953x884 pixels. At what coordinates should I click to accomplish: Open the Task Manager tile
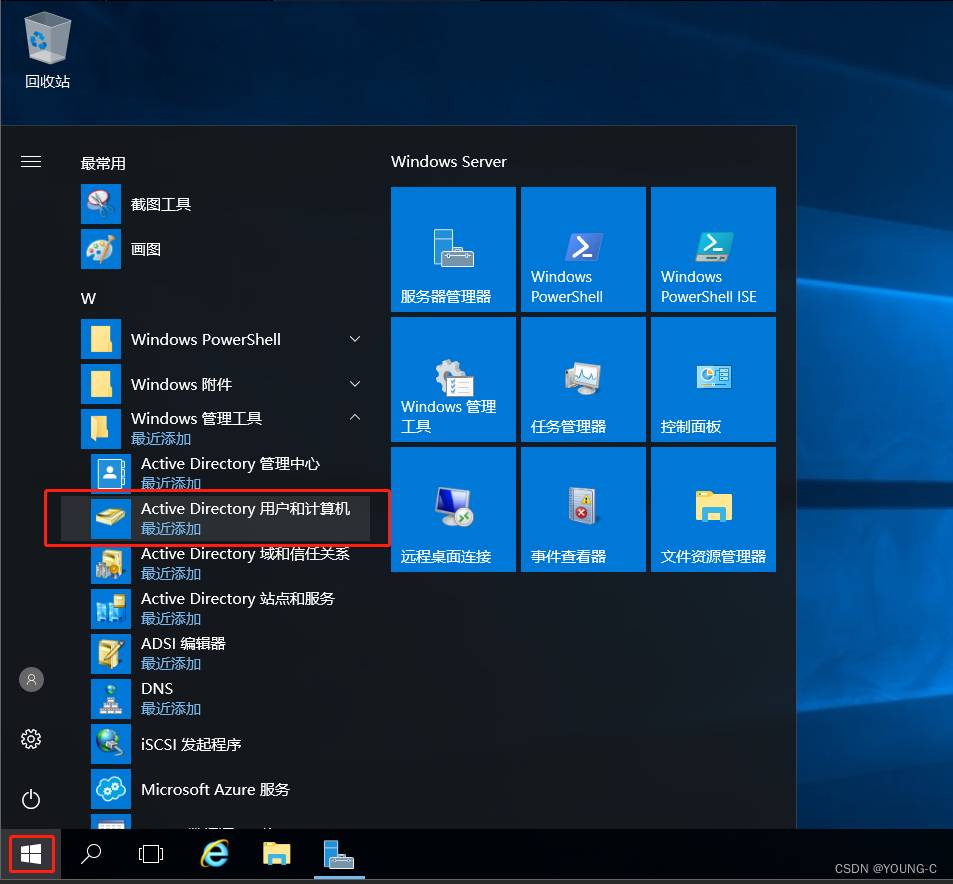[583, 379]
